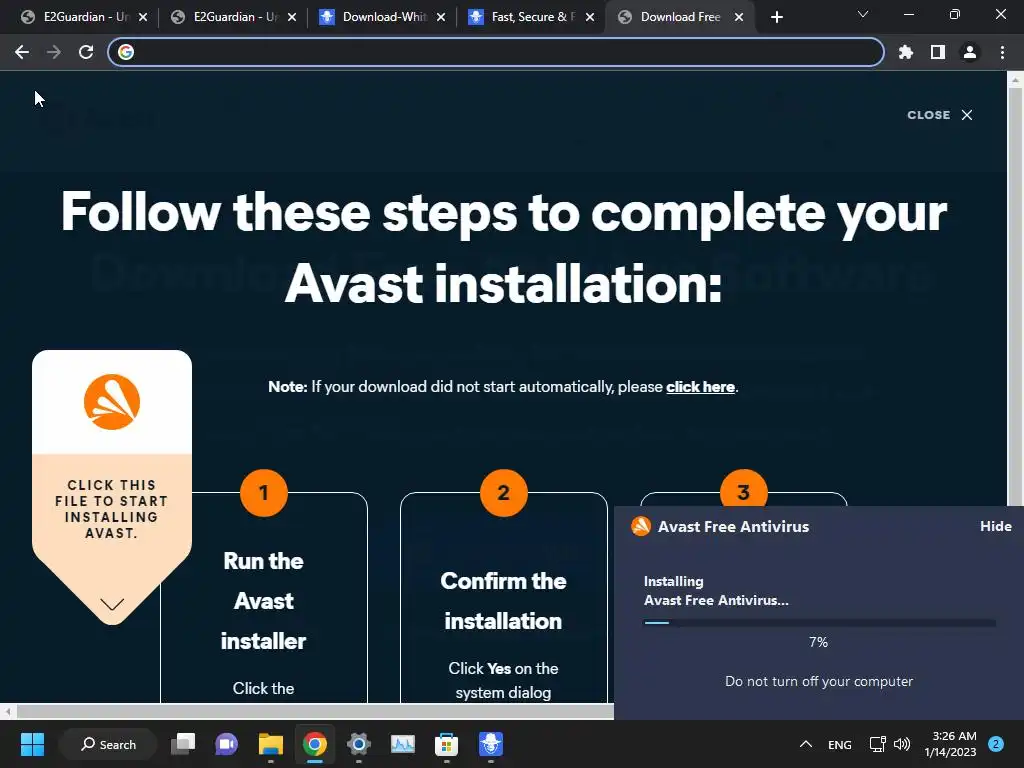This screenshot has width=1024, height=768.
Task: Click the Avast icon in installer popup
Action: coord(641,526)
